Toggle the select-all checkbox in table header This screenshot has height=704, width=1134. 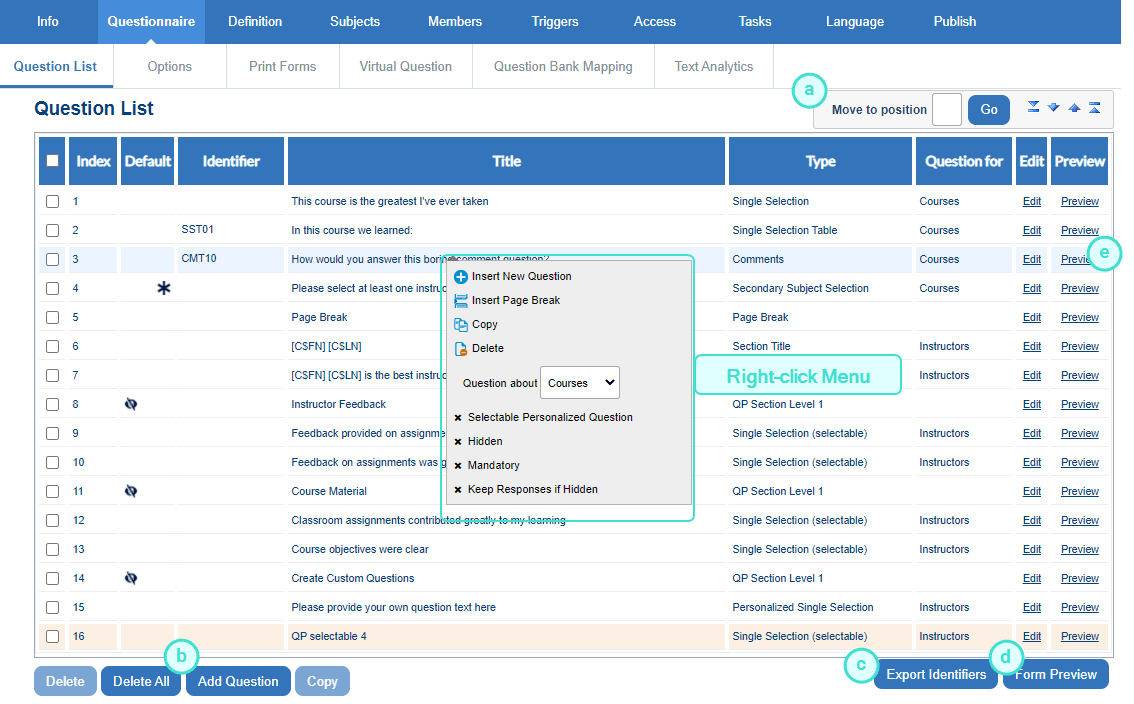pyautogui.click(x=52, y=161)
